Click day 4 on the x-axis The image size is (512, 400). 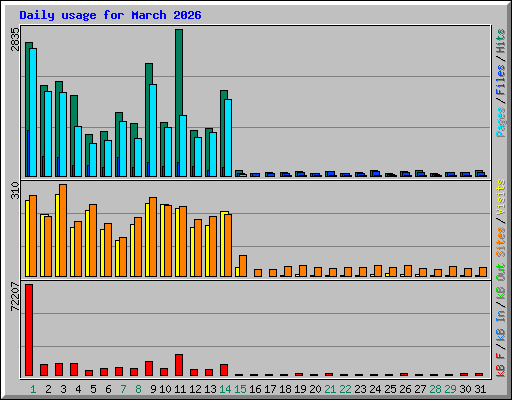point(78,389)
